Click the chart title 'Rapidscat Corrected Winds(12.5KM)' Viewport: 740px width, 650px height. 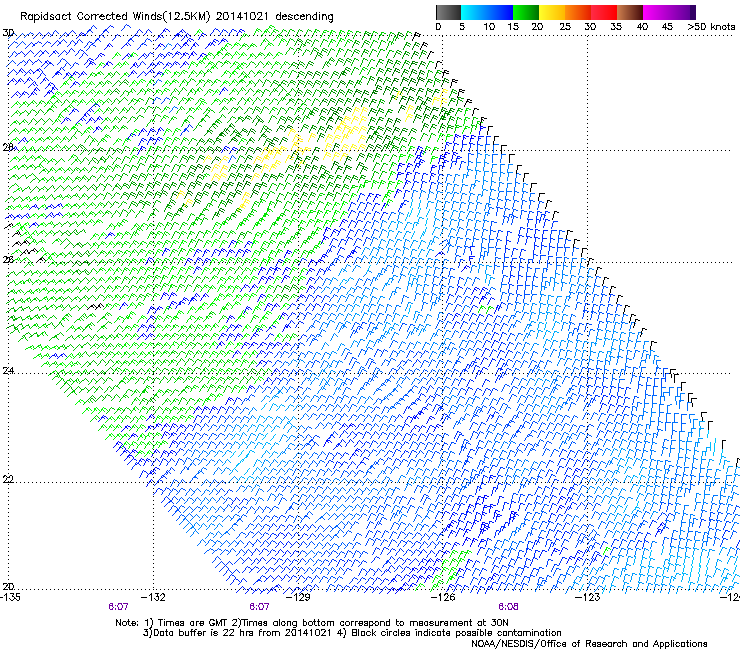tap(115, 17)
